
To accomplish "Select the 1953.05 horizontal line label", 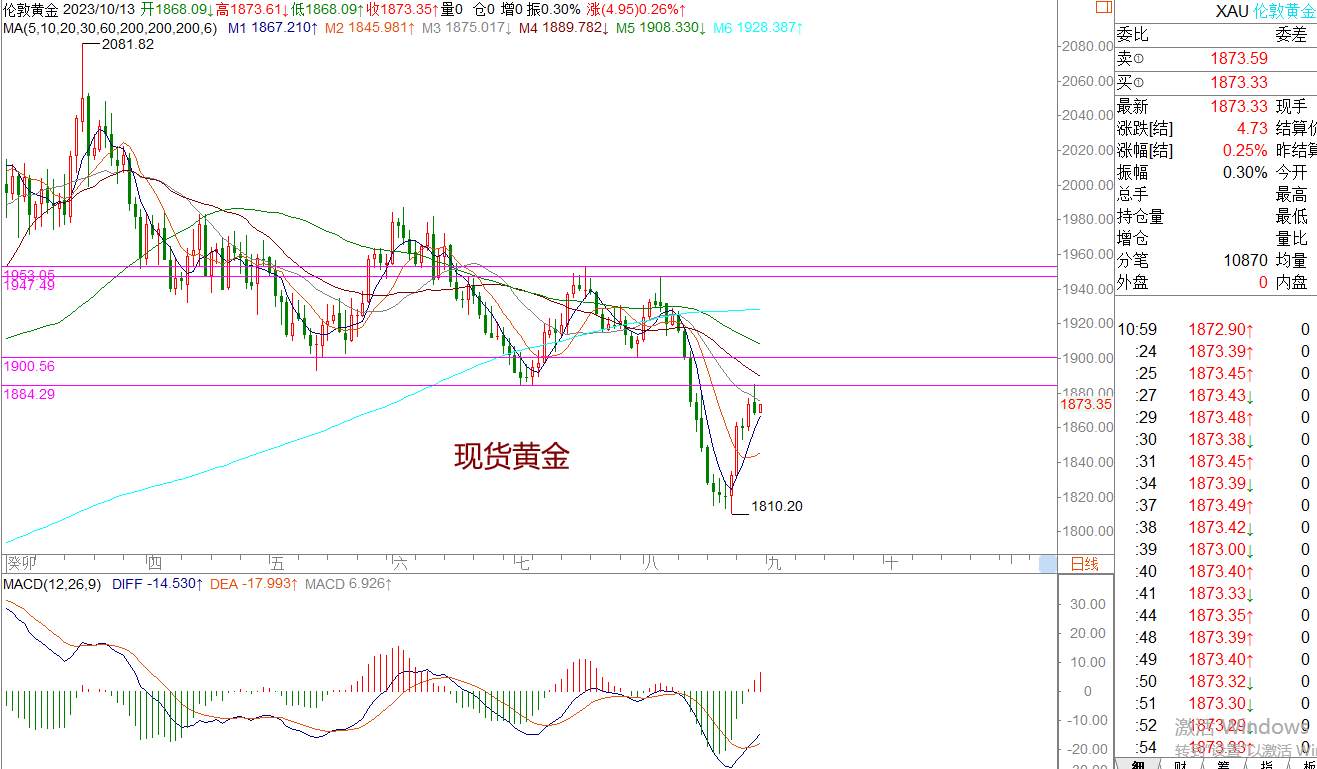I will point(30,274).
